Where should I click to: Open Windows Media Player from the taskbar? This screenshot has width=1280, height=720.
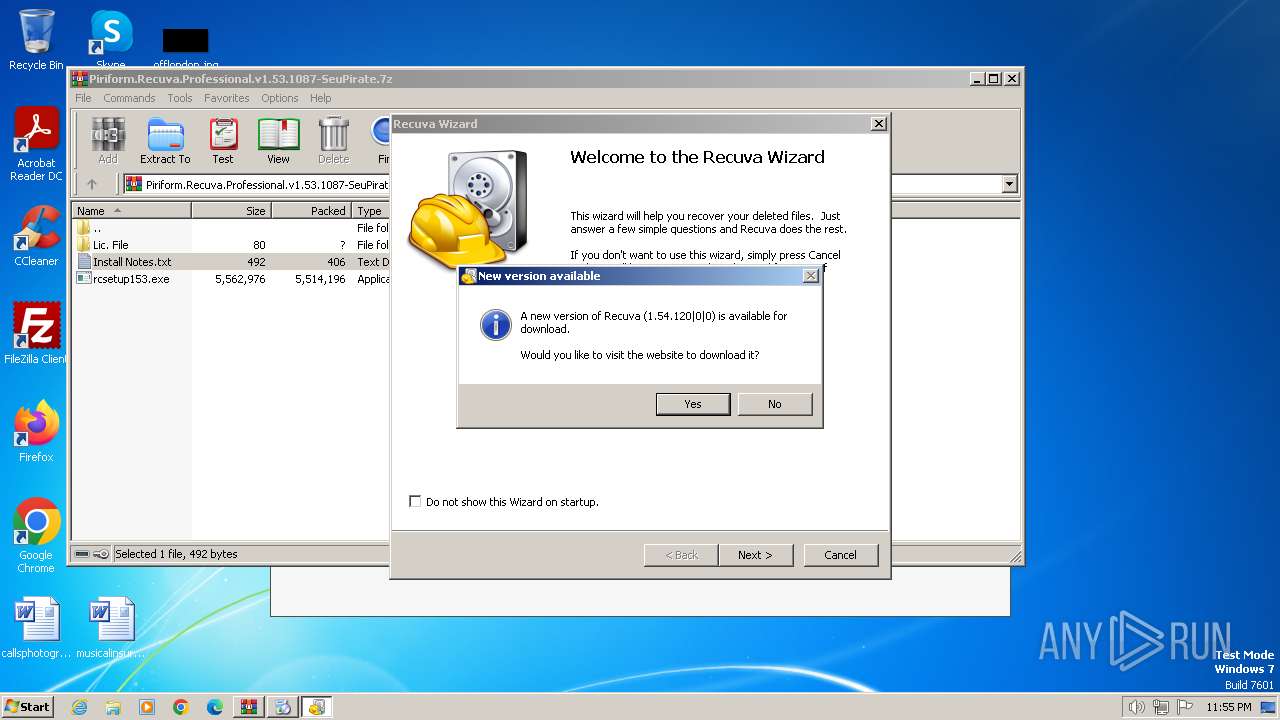click(x=147, y=707)
